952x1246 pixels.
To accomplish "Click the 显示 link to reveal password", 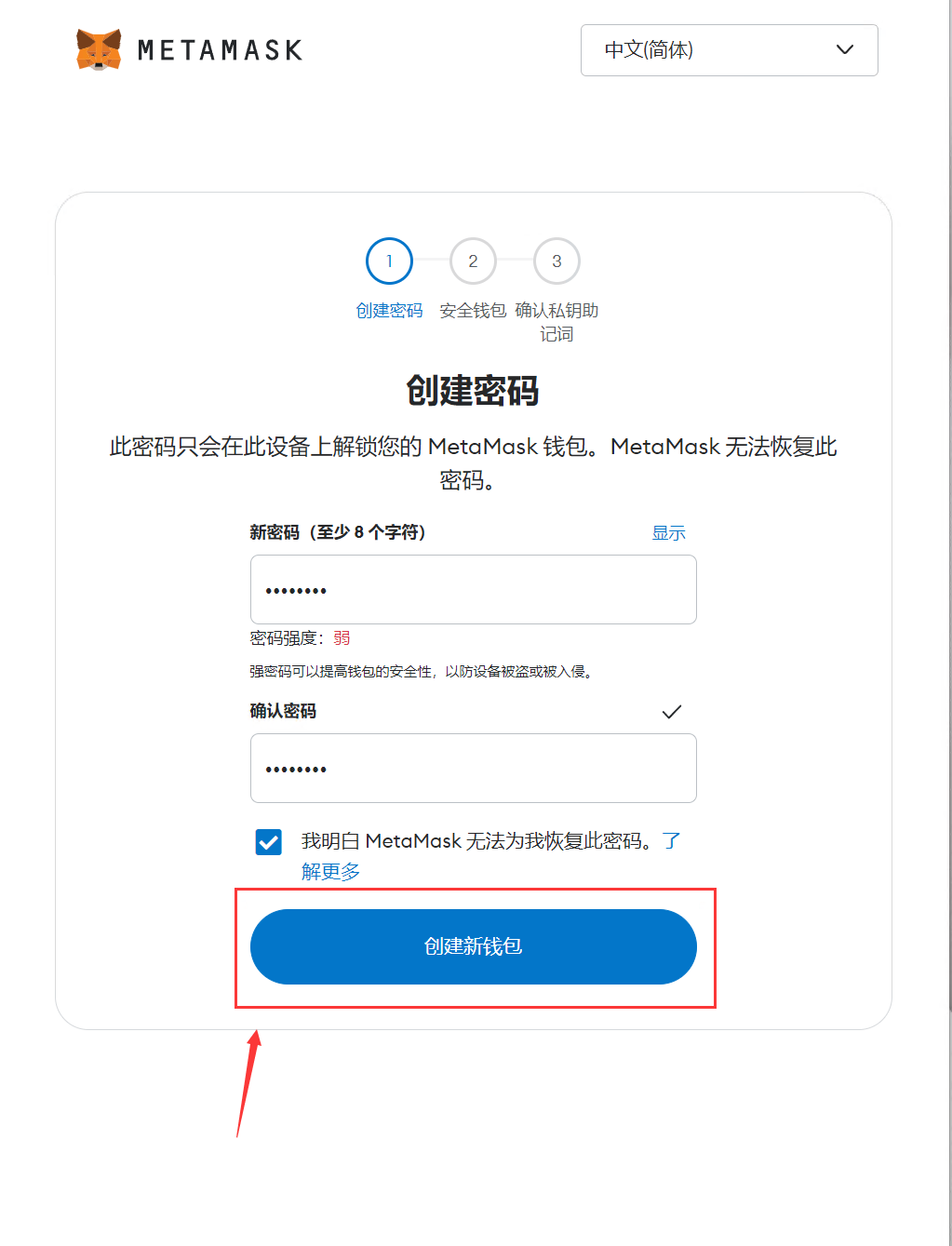I will [x=668, y=533].
